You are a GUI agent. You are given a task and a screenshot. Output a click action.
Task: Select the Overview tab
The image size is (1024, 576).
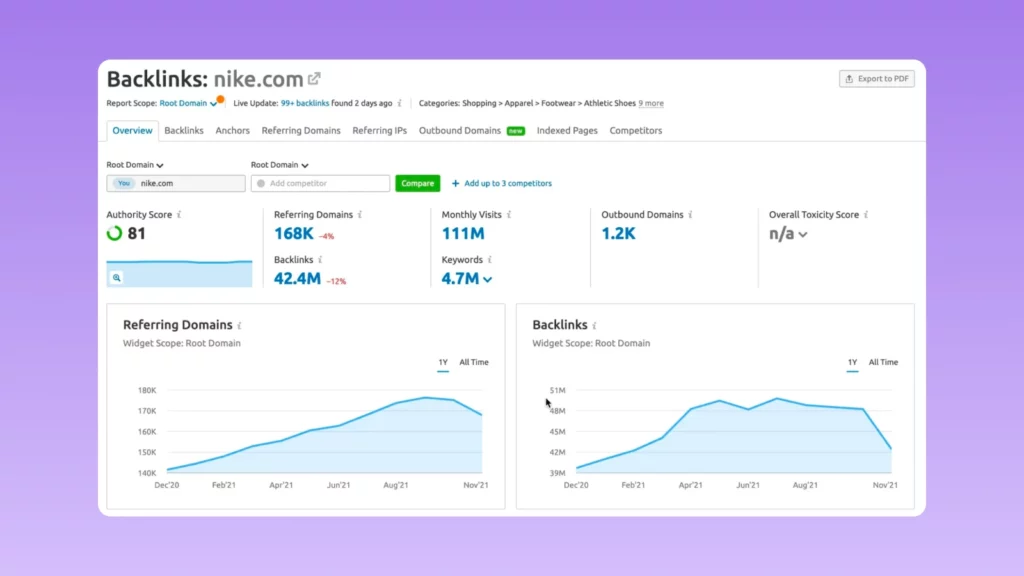133,131
